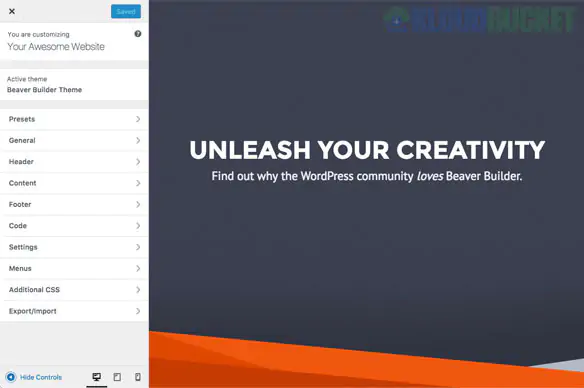Viewport: 584px width, 388px height.
Task: Expand Additional CSS using its chevron arrow
Action: tap(138, 290)
